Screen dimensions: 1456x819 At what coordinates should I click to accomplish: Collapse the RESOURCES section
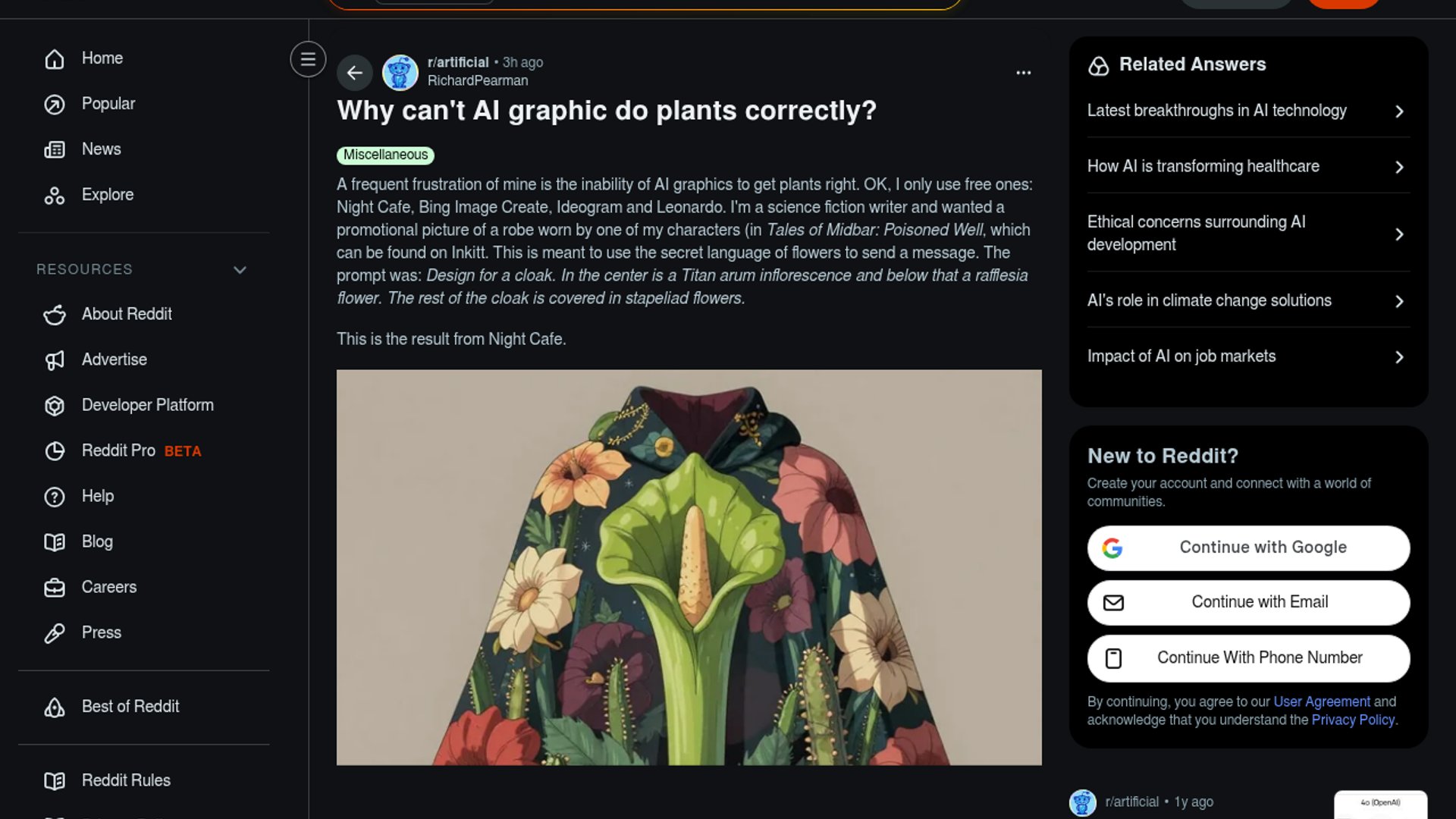[240, 270]
